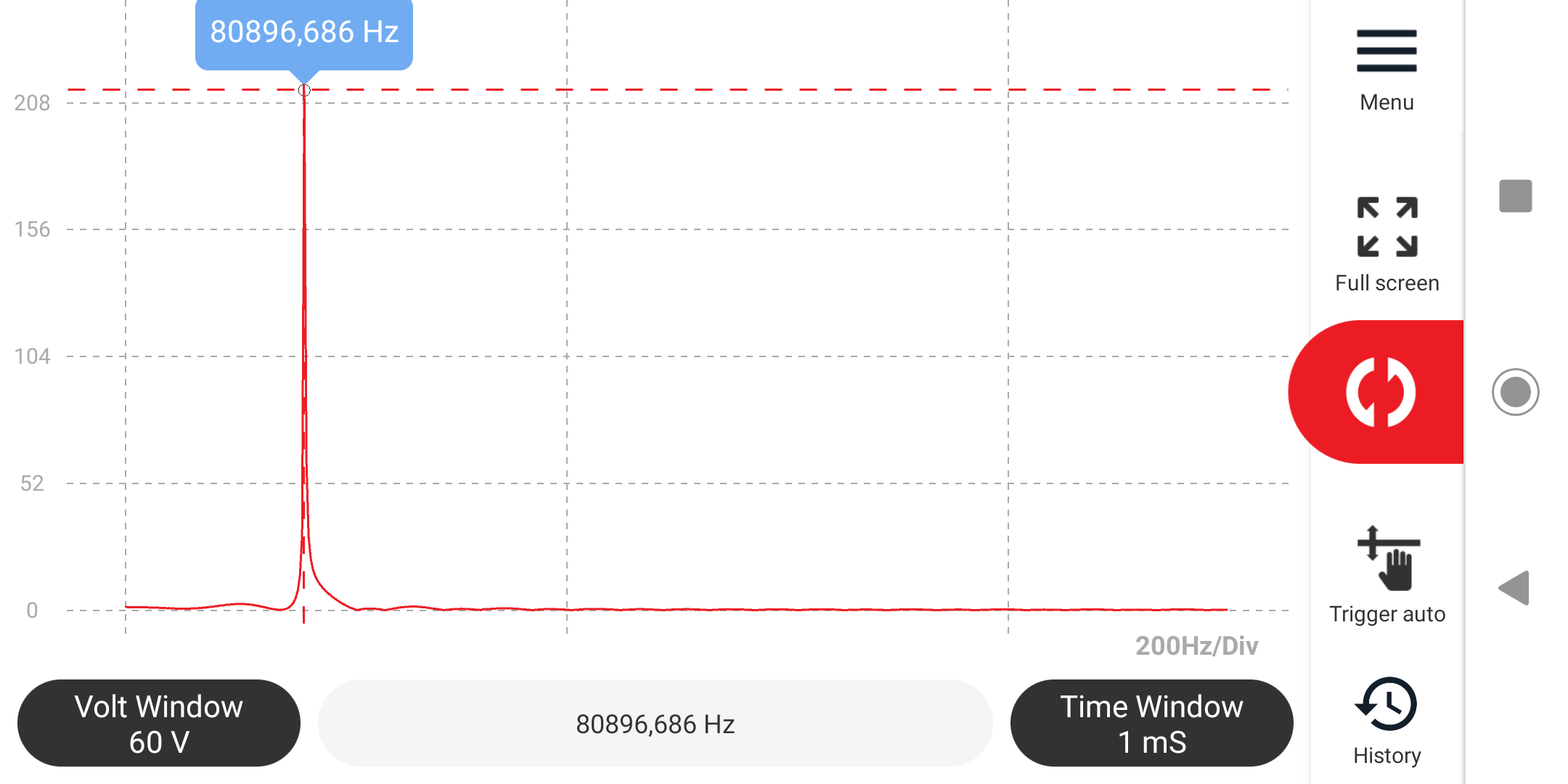Open the hamburger Menu icon
This screenshot has width=1568, height=784.
pos(1387,51)
